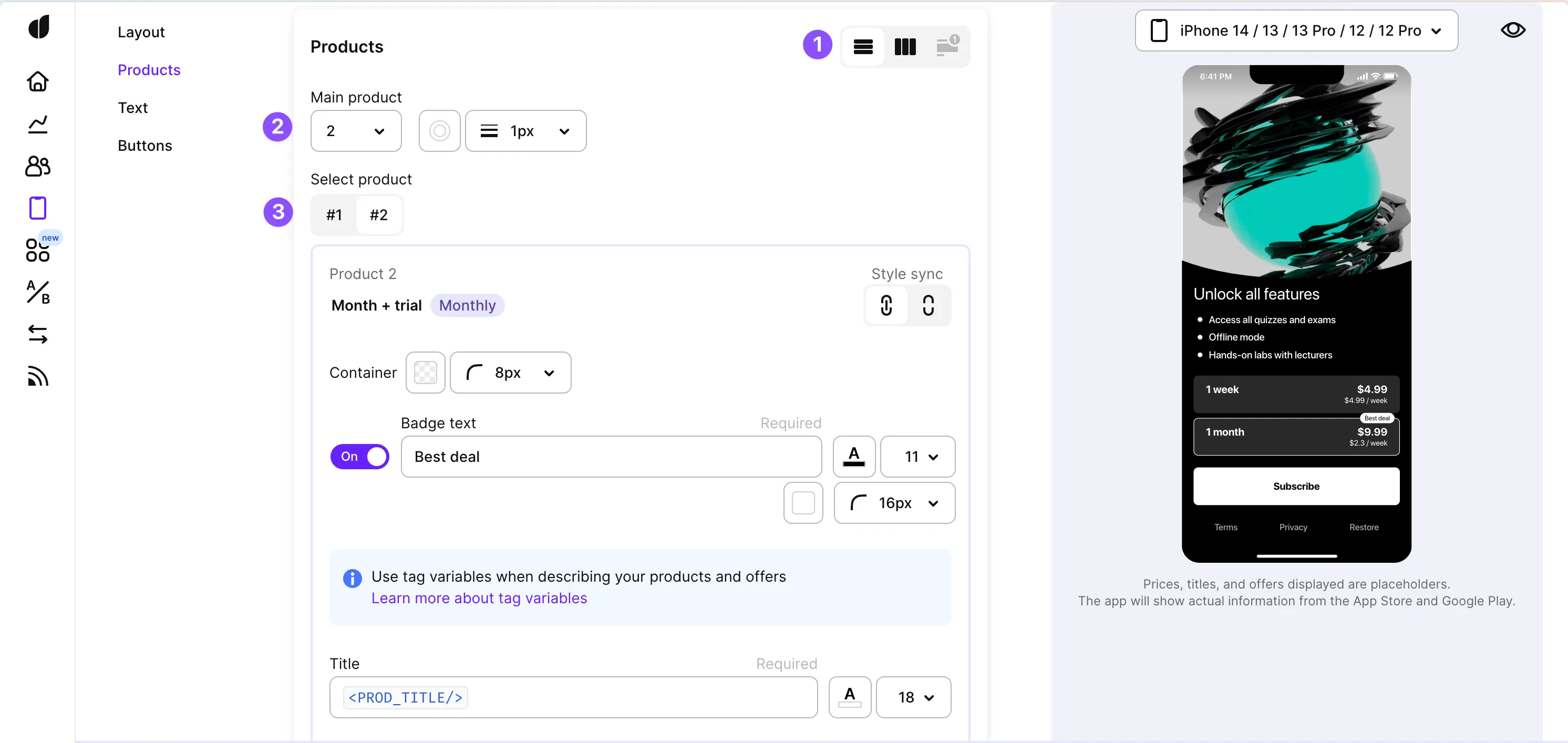Viewport: 1568px width, 743px height.
Task: Open the RSS event feed sidebar icon
Action: pyautogui.click(x=38, y=376)
